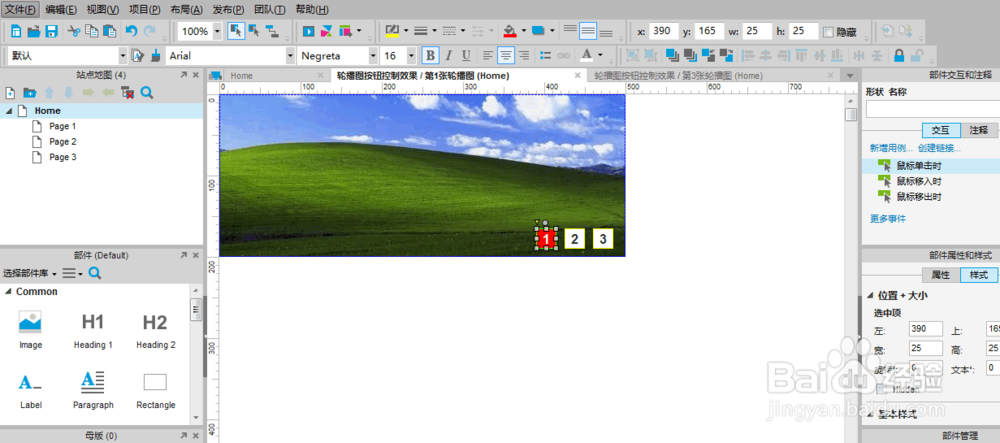Delete the selected page in sitemap

click(128, 93)
